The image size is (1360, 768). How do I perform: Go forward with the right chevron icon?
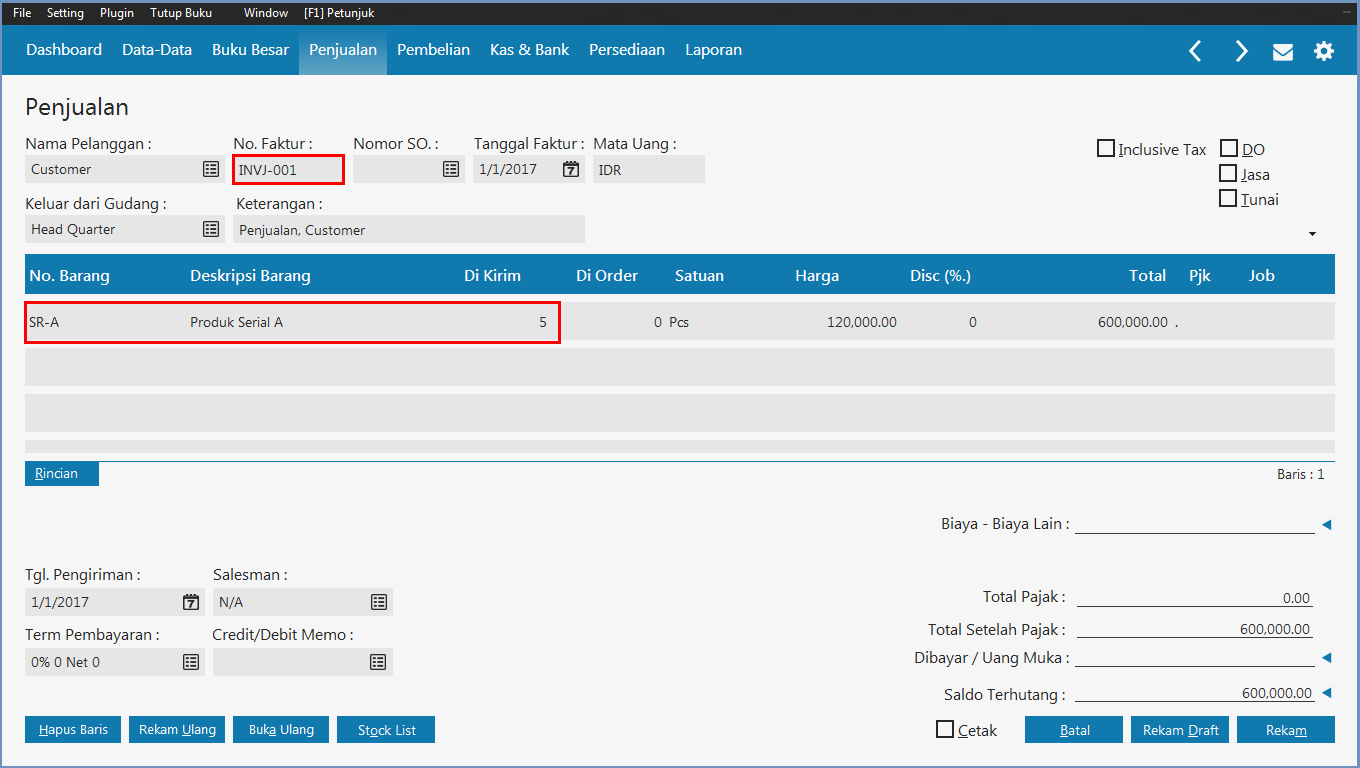click(1241, 51)
